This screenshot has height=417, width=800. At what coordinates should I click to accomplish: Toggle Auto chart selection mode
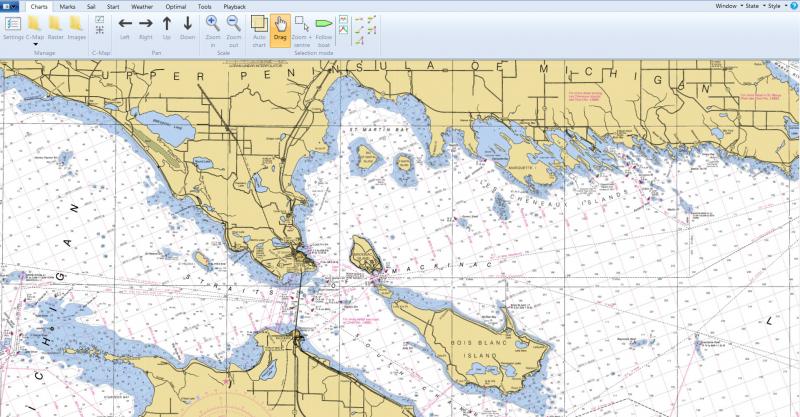pos(259,27)
